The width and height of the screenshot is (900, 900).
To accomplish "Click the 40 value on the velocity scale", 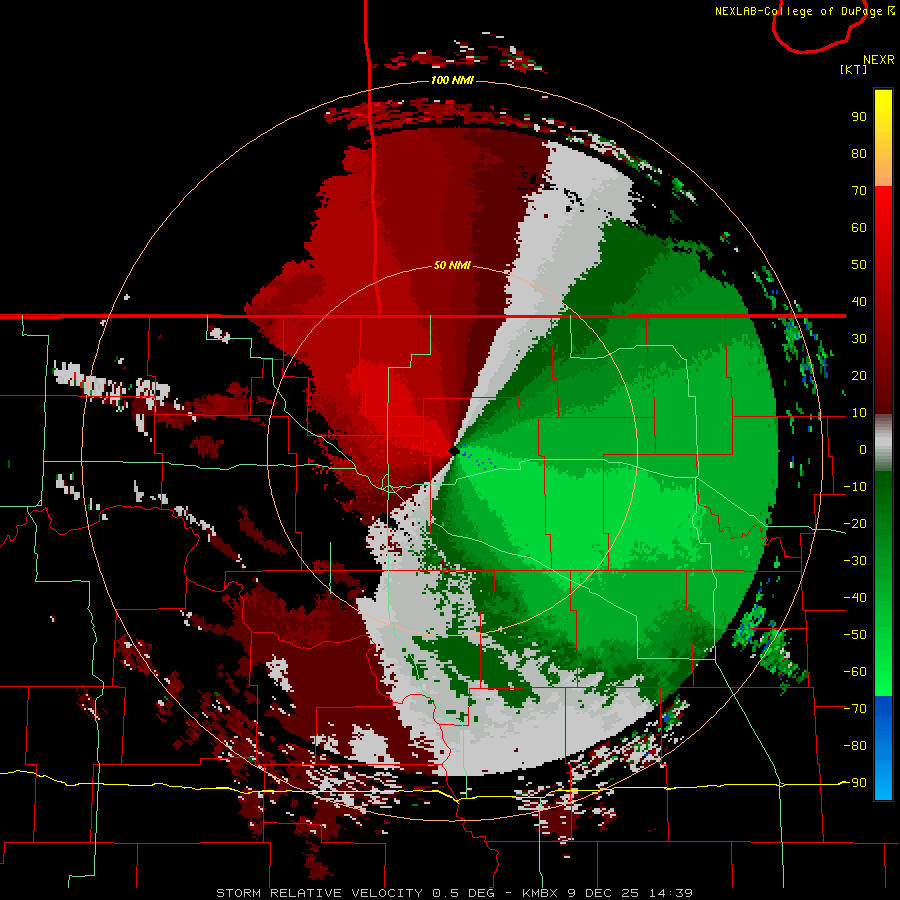I will [859, 302].
